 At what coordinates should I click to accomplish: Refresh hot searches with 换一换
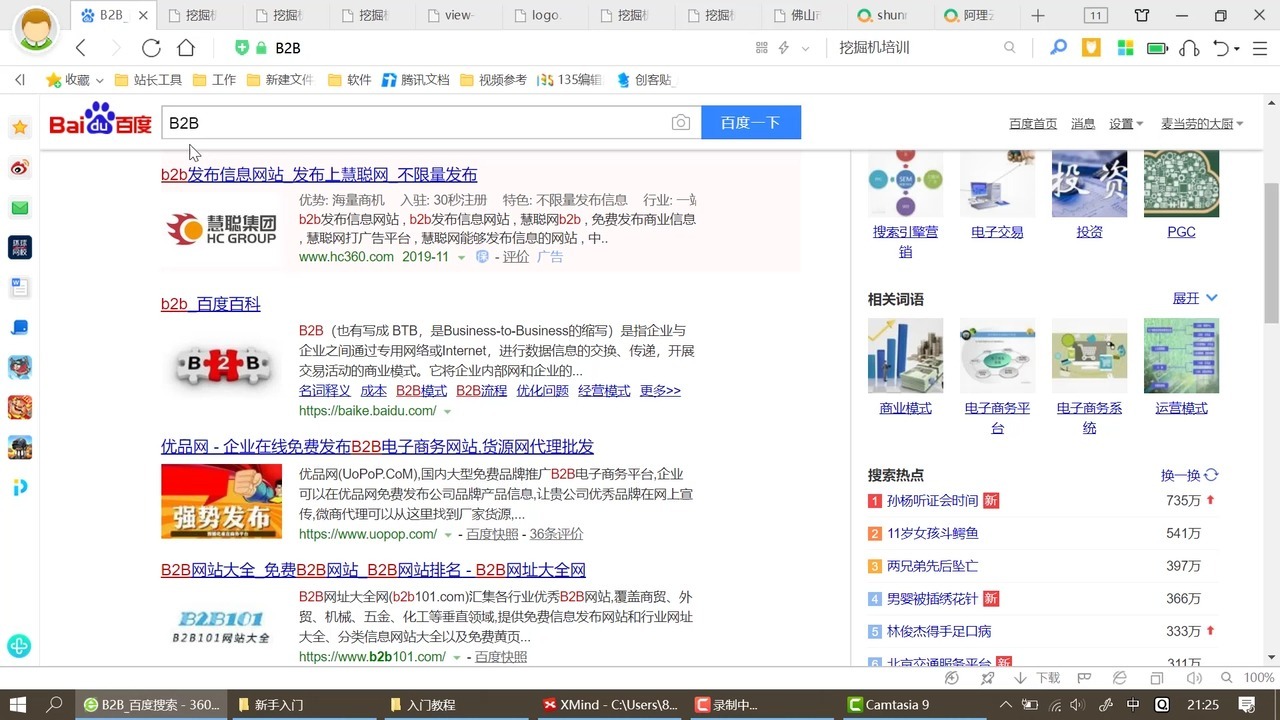[1189, 475]
